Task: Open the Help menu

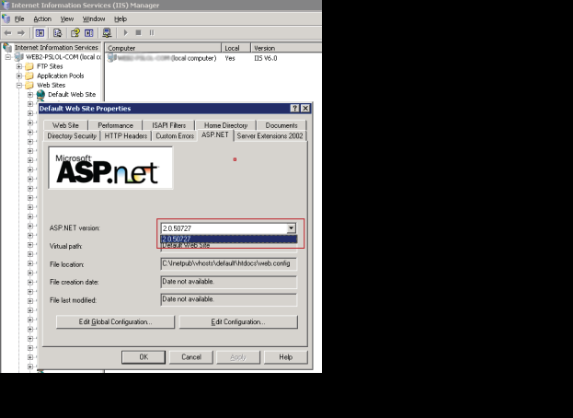Action: coord(120,19)
